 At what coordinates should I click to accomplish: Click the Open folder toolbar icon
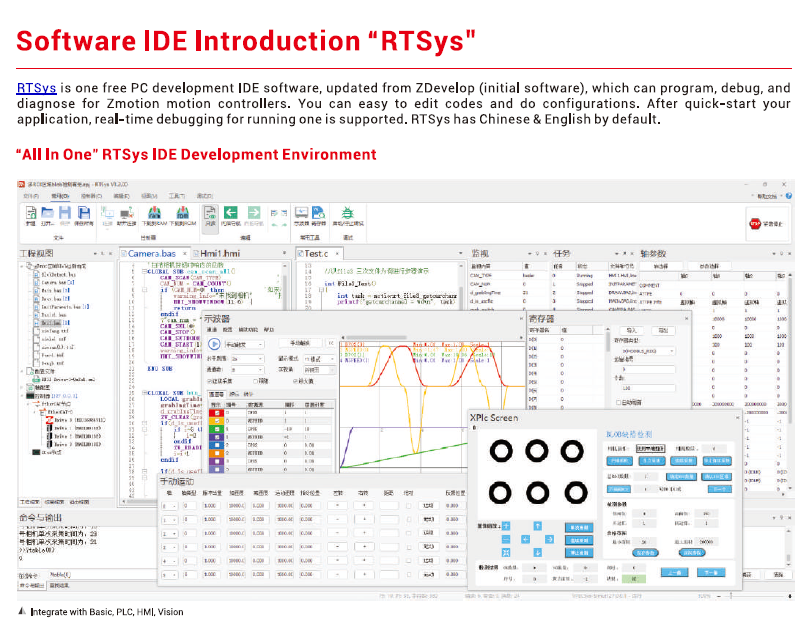48,213
